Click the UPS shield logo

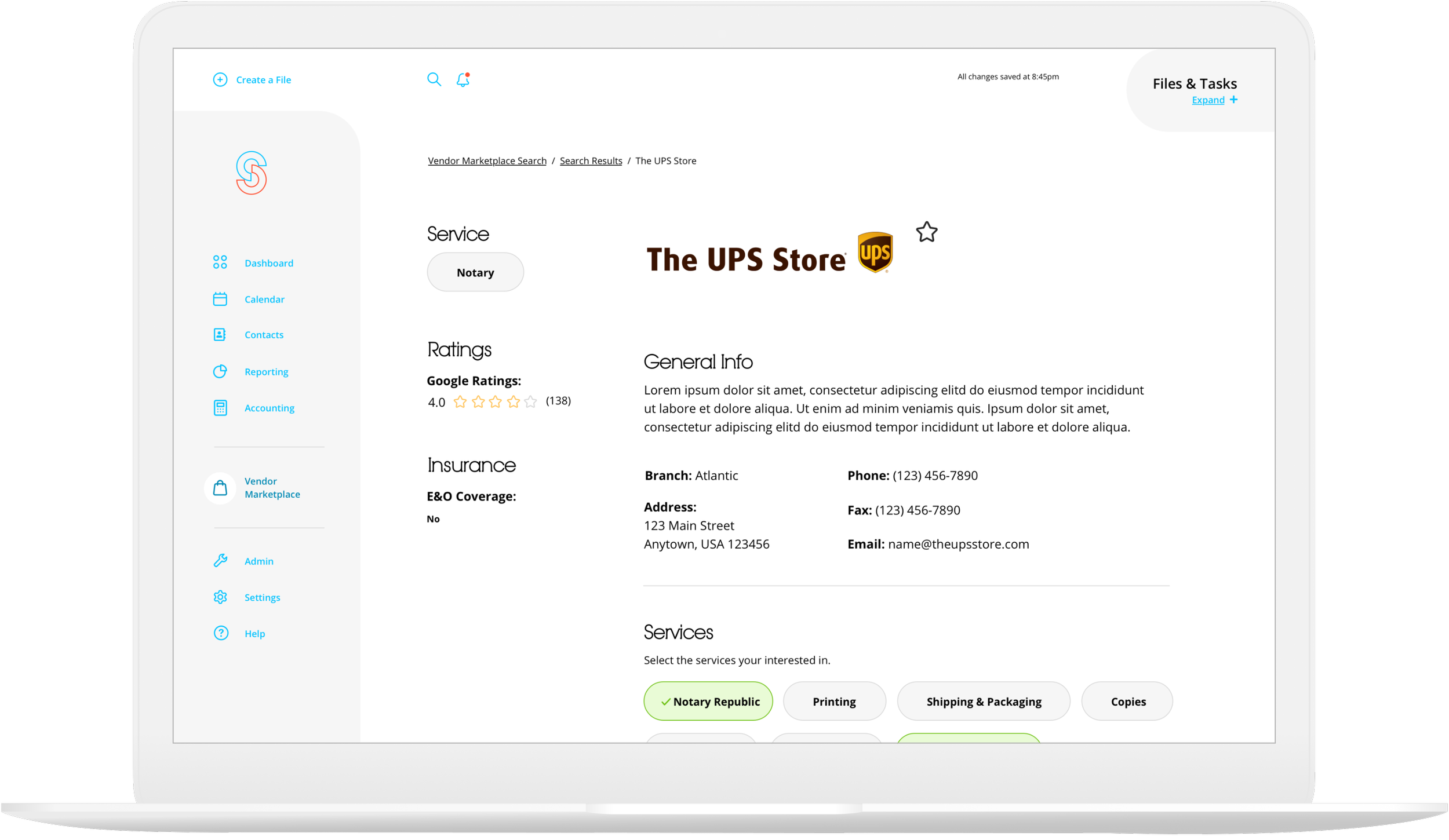coord(875,252)
